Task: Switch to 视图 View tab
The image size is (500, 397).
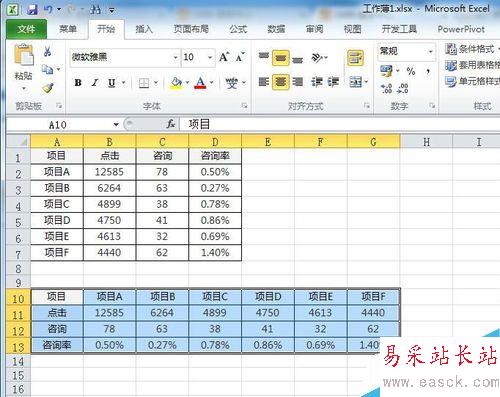Action: 353,29
